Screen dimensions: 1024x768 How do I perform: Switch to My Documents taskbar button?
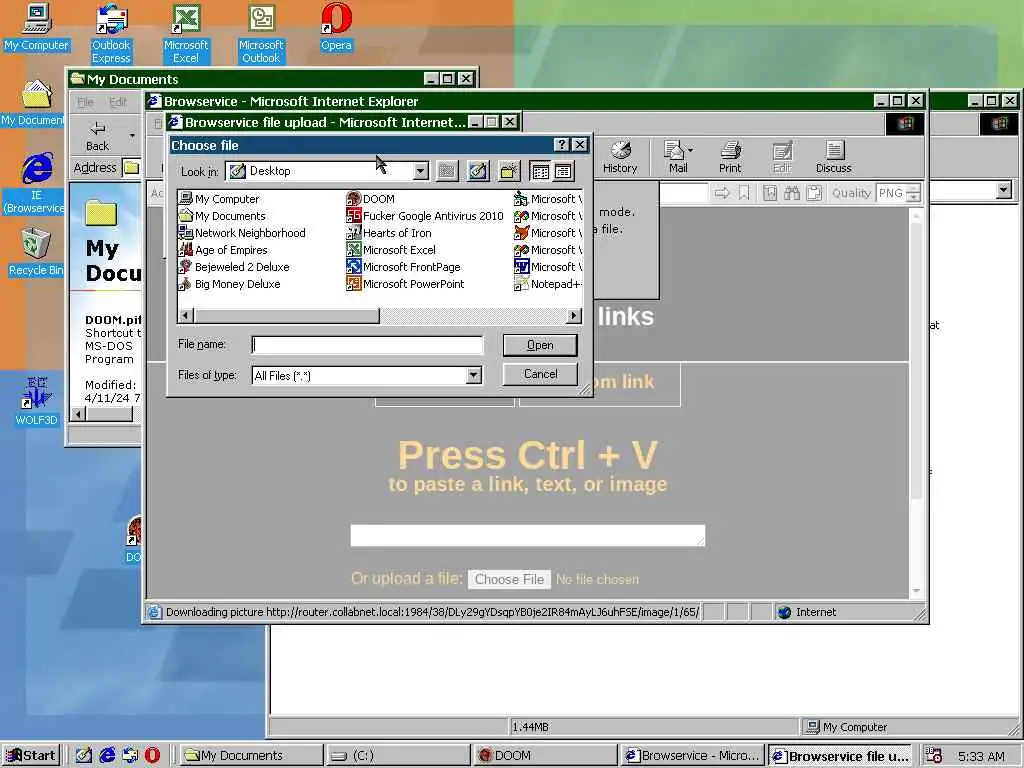[251, 756]
